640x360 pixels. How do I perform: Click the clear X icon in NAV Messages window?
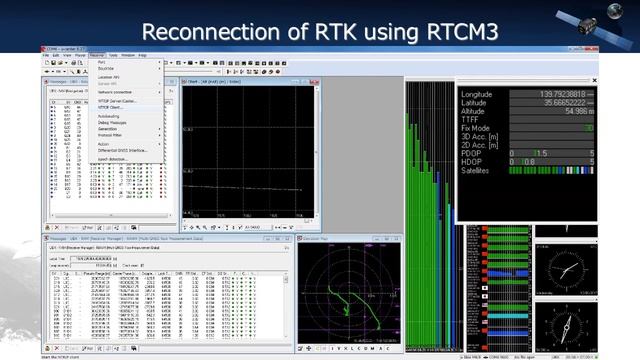pyautogui.click(x=57, y=227)
